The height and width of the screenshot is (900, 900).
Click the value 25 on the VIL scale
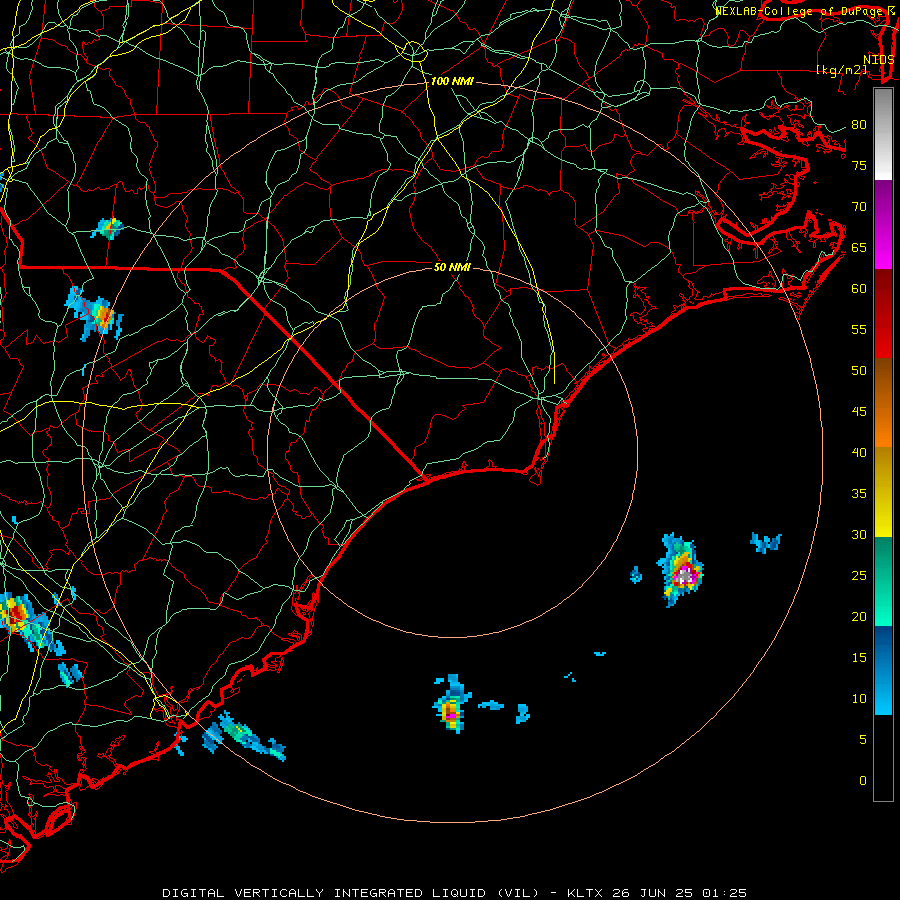pos(859,576)
